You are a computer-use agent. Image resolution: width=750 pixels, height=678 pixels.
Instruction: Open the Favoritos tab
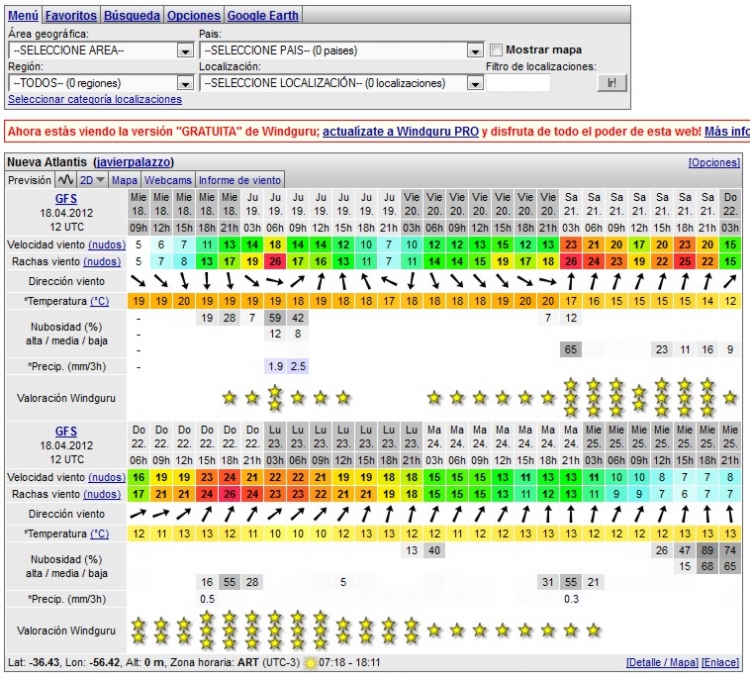(x=71, y=15)
